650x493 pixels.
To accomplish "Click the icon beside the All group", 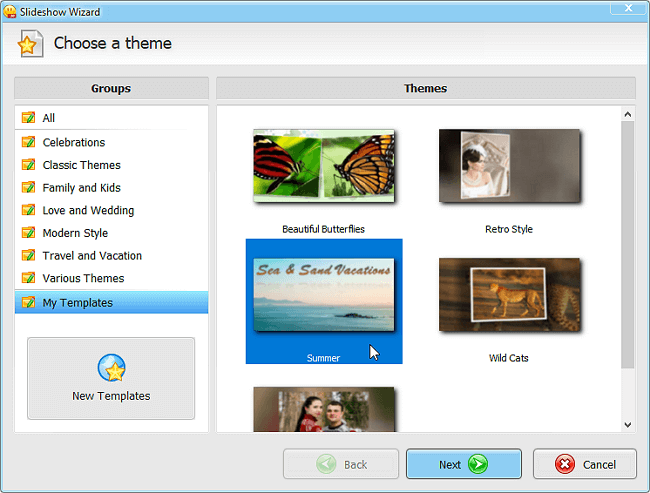I will pyautogui.click(x=28, y=118).
